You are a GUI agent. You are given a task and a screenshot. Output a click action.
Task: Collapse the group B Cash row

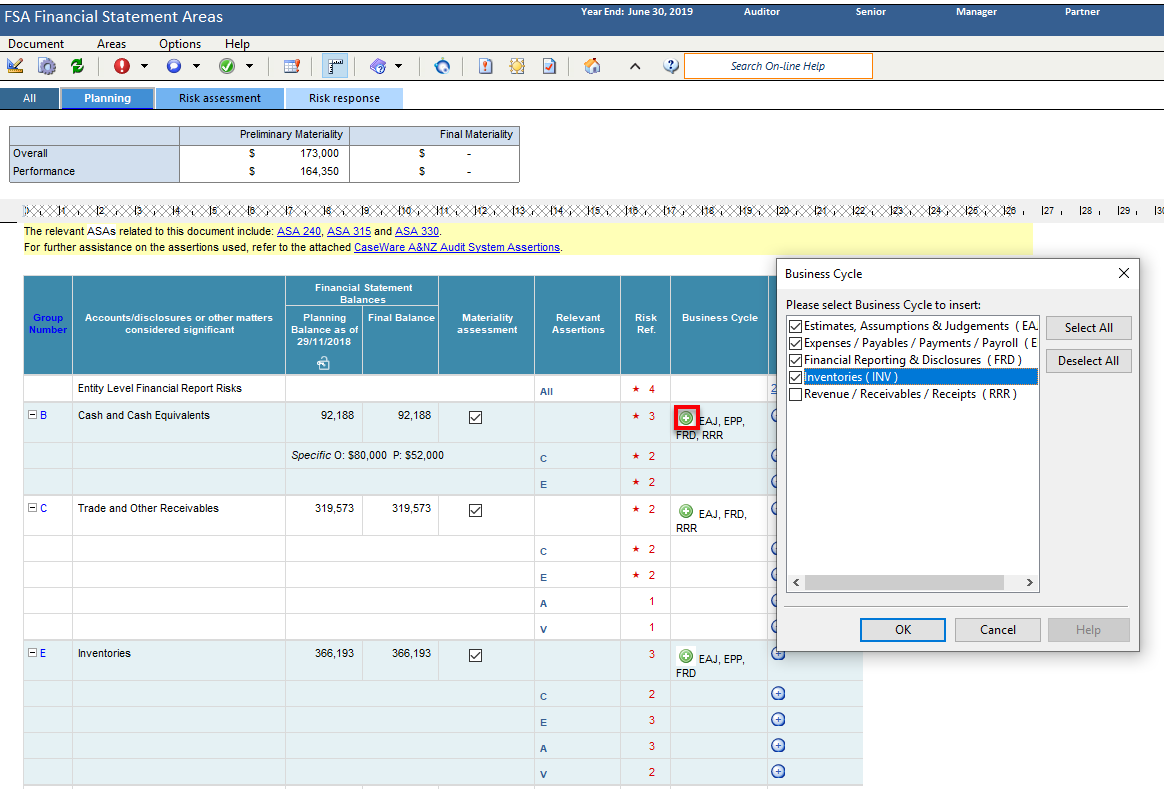pyautogui.click(x=32, y=415)
